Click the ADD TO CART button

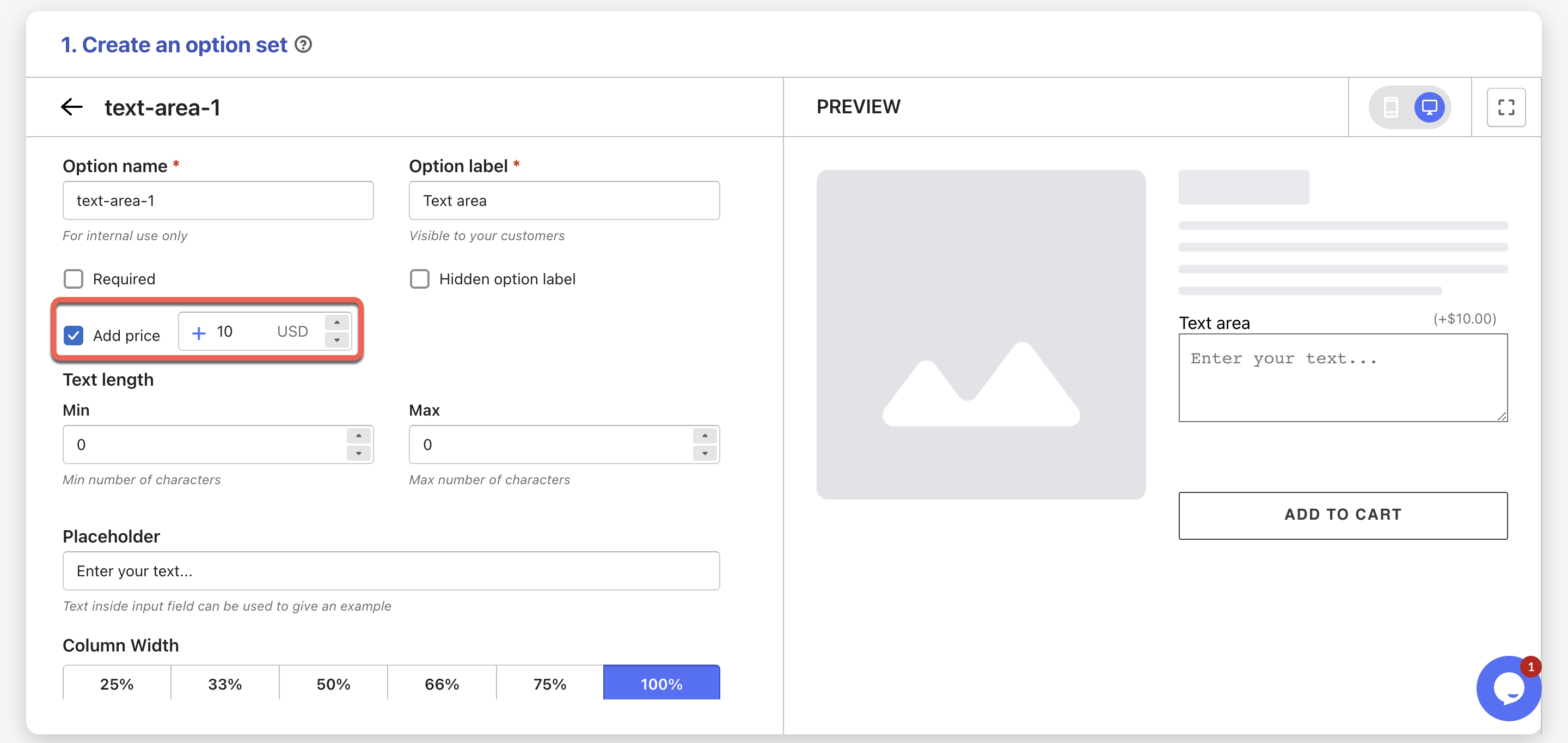(1342, 515)
